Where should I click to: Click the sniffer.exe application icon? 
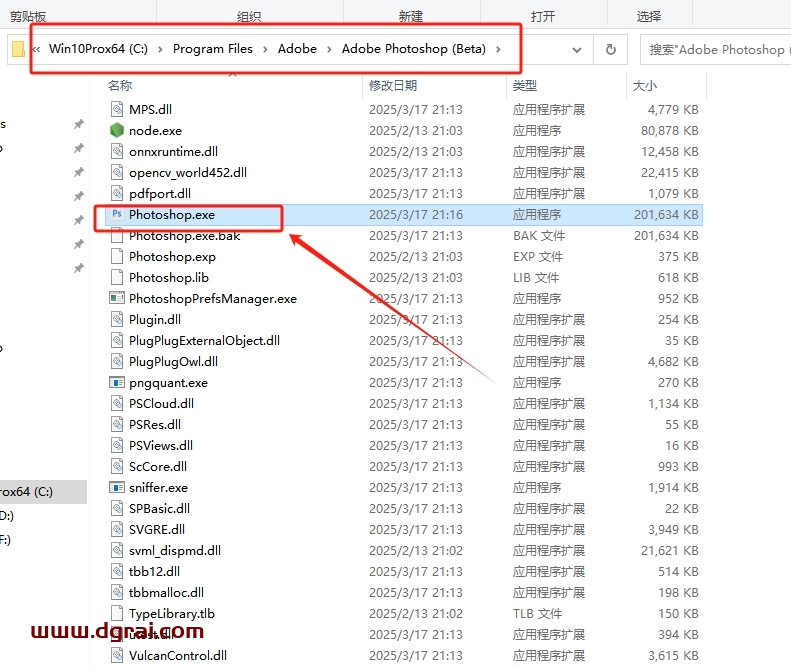(x=117, y=487)
